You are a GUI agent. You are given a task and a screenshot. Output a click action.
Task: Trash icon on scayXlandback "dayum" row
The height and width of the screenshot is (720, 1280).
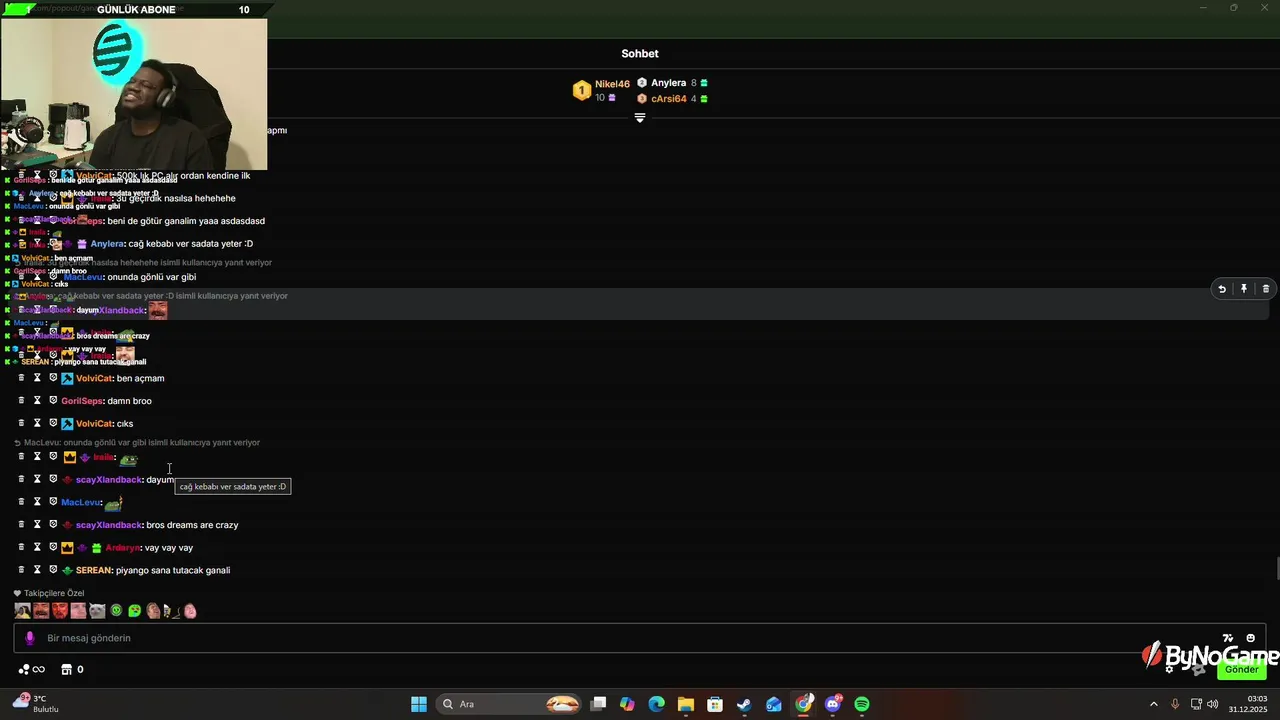[x=21, y=479]
